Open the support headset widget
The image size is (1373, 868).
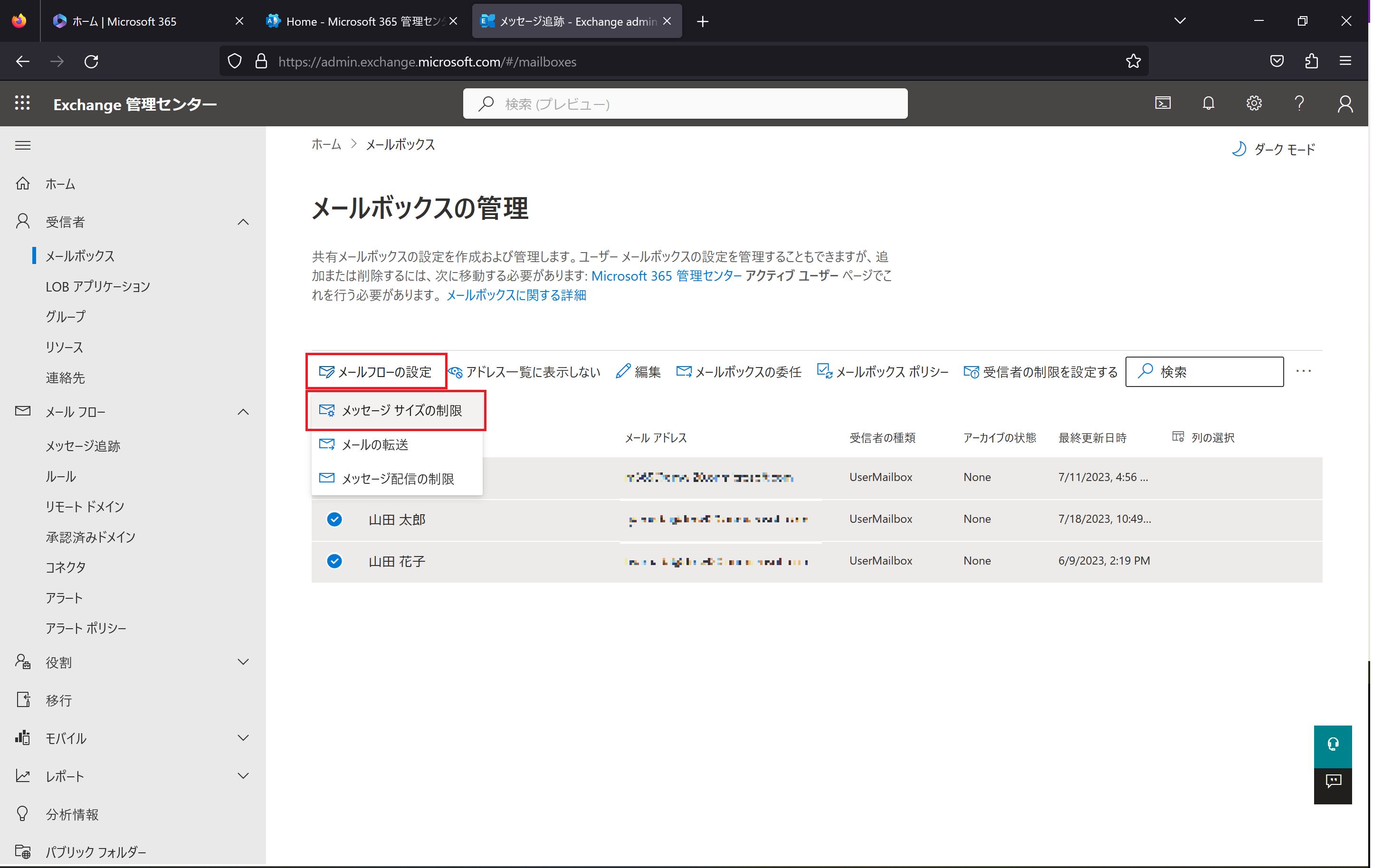(1333, 745)
